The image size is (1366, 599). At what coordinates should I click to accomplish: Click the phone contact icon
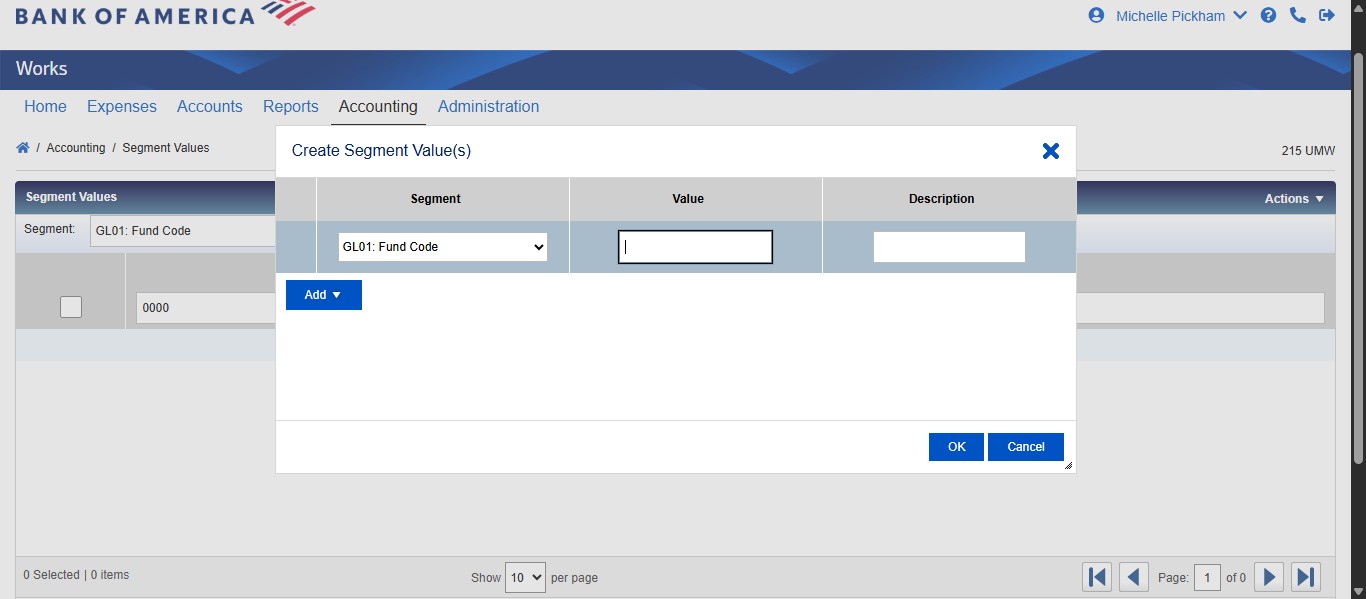pos(1298,15)
